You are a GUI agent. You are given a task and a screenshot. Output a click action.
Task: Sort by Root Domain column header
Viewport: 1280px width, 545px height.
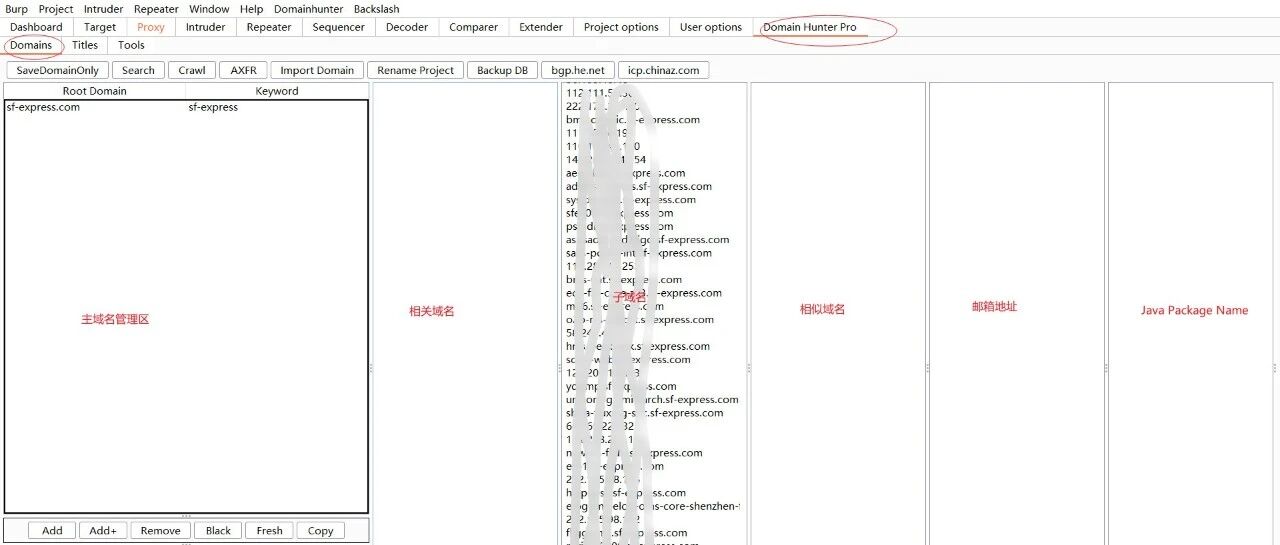pyautogui.click(x=95, y=91)
